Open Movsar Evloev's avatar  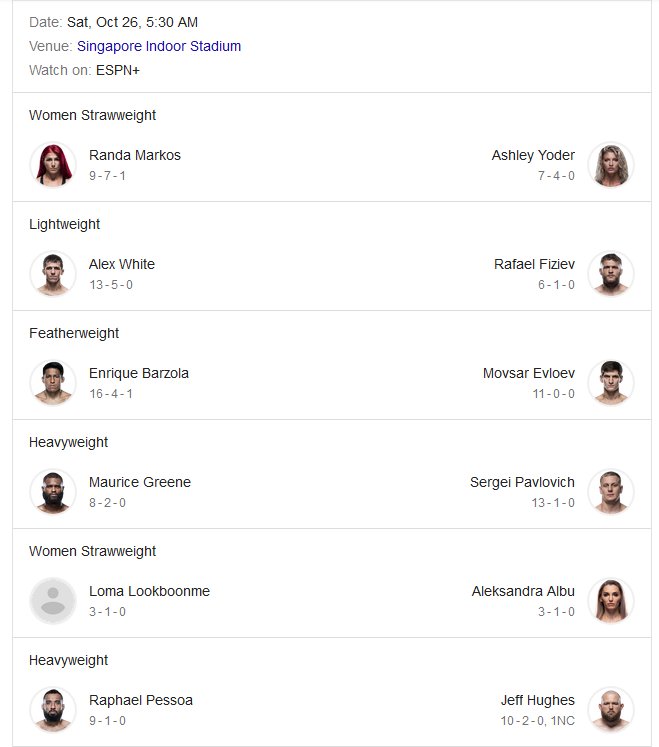tap(610, 383)
